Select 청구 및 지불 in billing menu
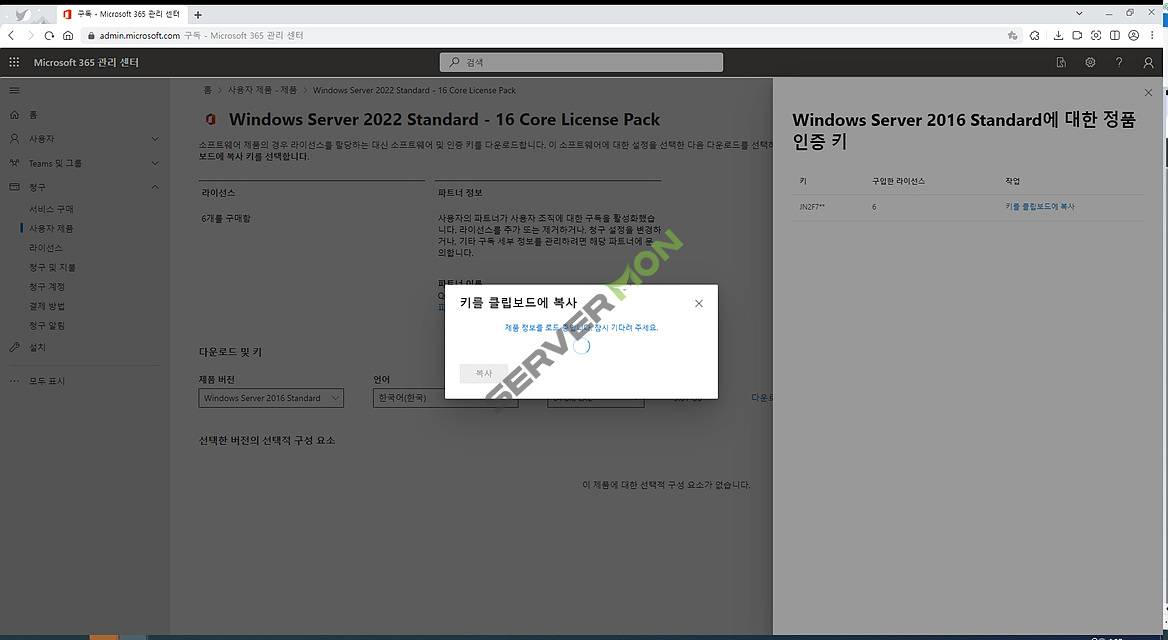 tap(52, 267)
